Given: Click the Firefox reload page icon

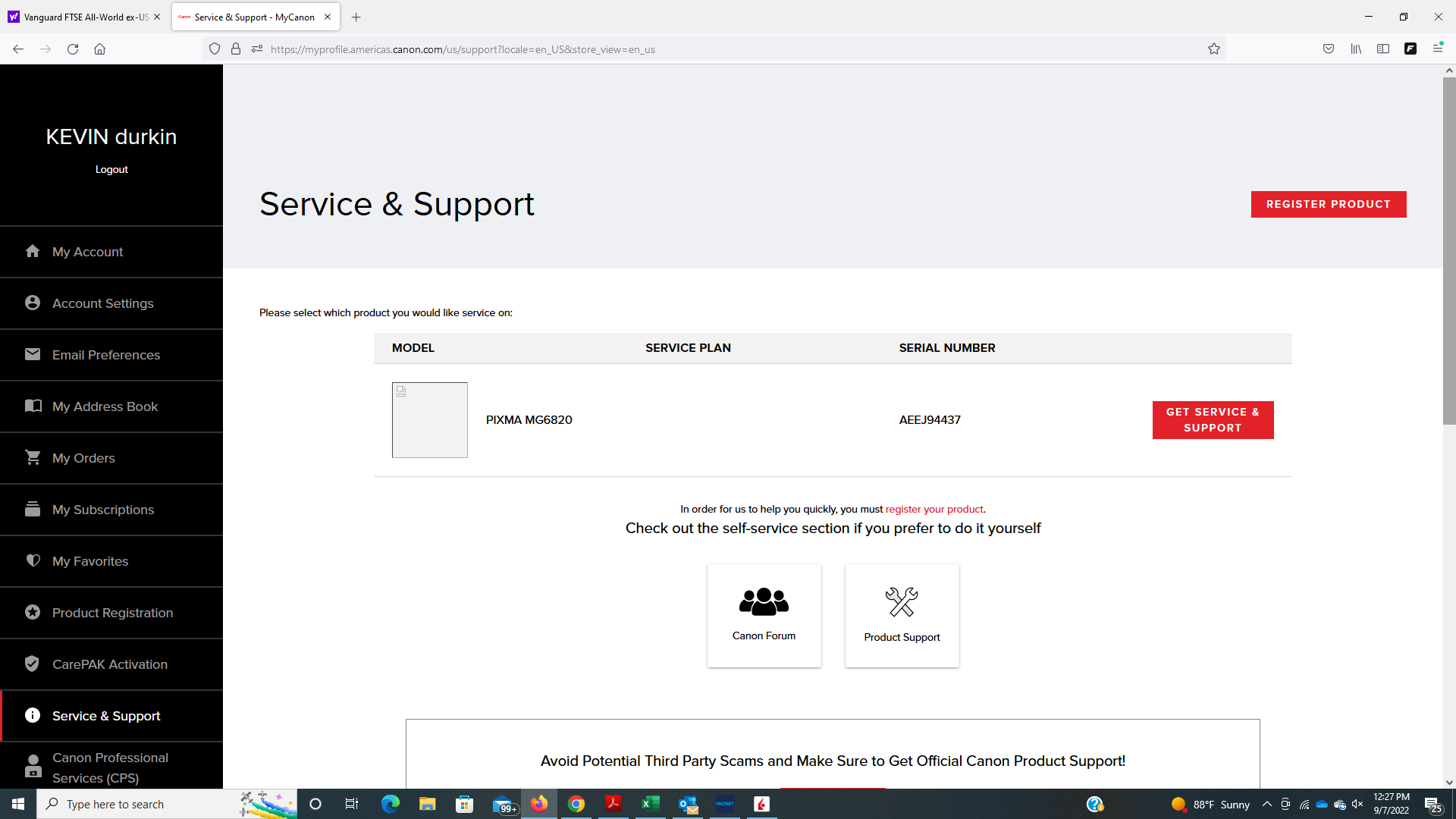Looking at the screenshot, I should tap(73, 49).
